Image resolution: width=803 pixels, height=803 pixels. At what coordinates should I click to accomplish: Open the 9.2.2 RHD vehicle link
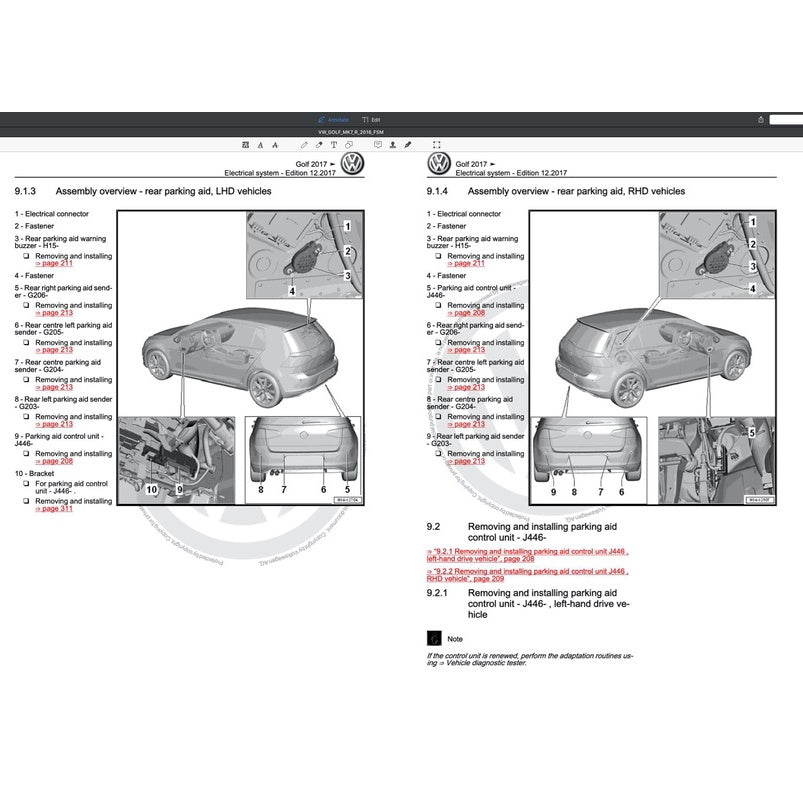click(528, 574)
